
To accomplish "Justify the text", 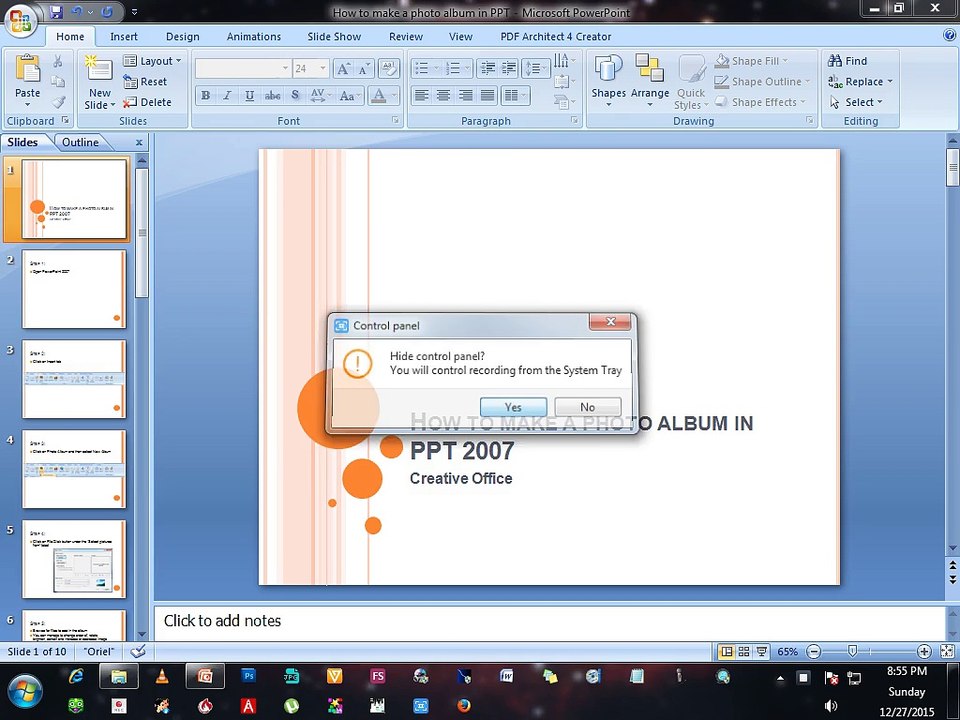I will point(487,96).
